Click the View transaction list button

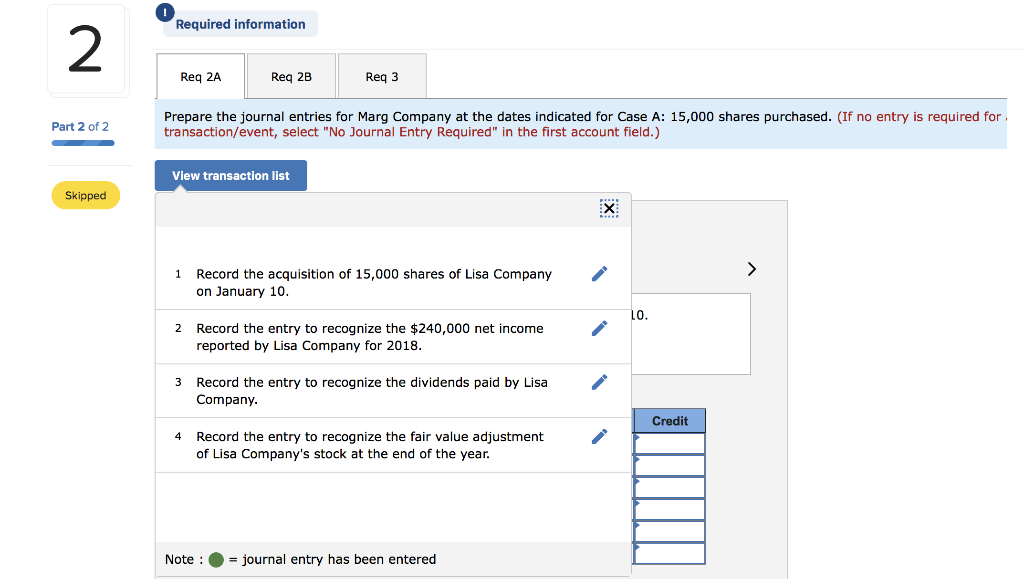[230, 175]
